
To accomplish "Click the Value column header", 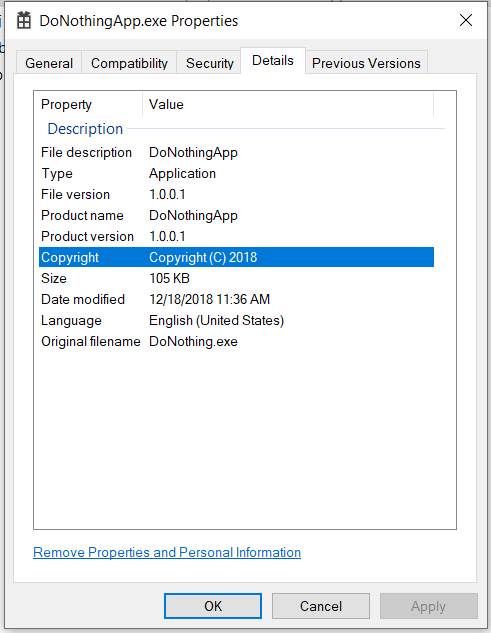I will (x=288, y=105).
